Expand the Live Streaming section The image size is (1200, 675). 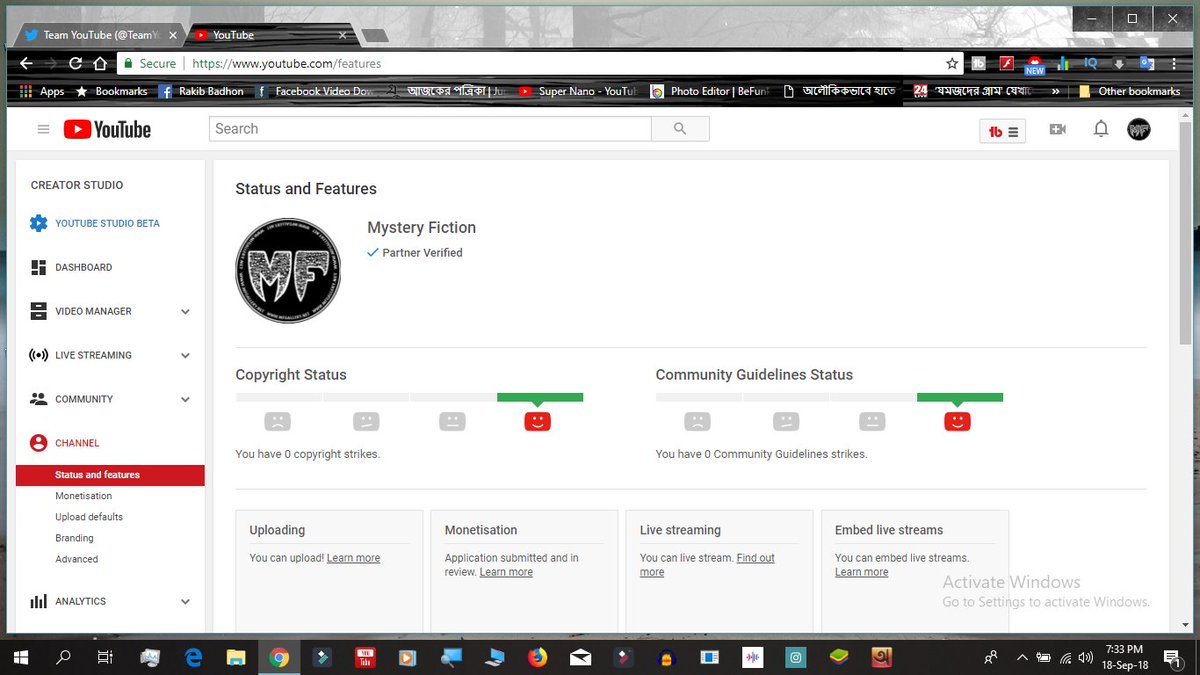coord(185,355)
